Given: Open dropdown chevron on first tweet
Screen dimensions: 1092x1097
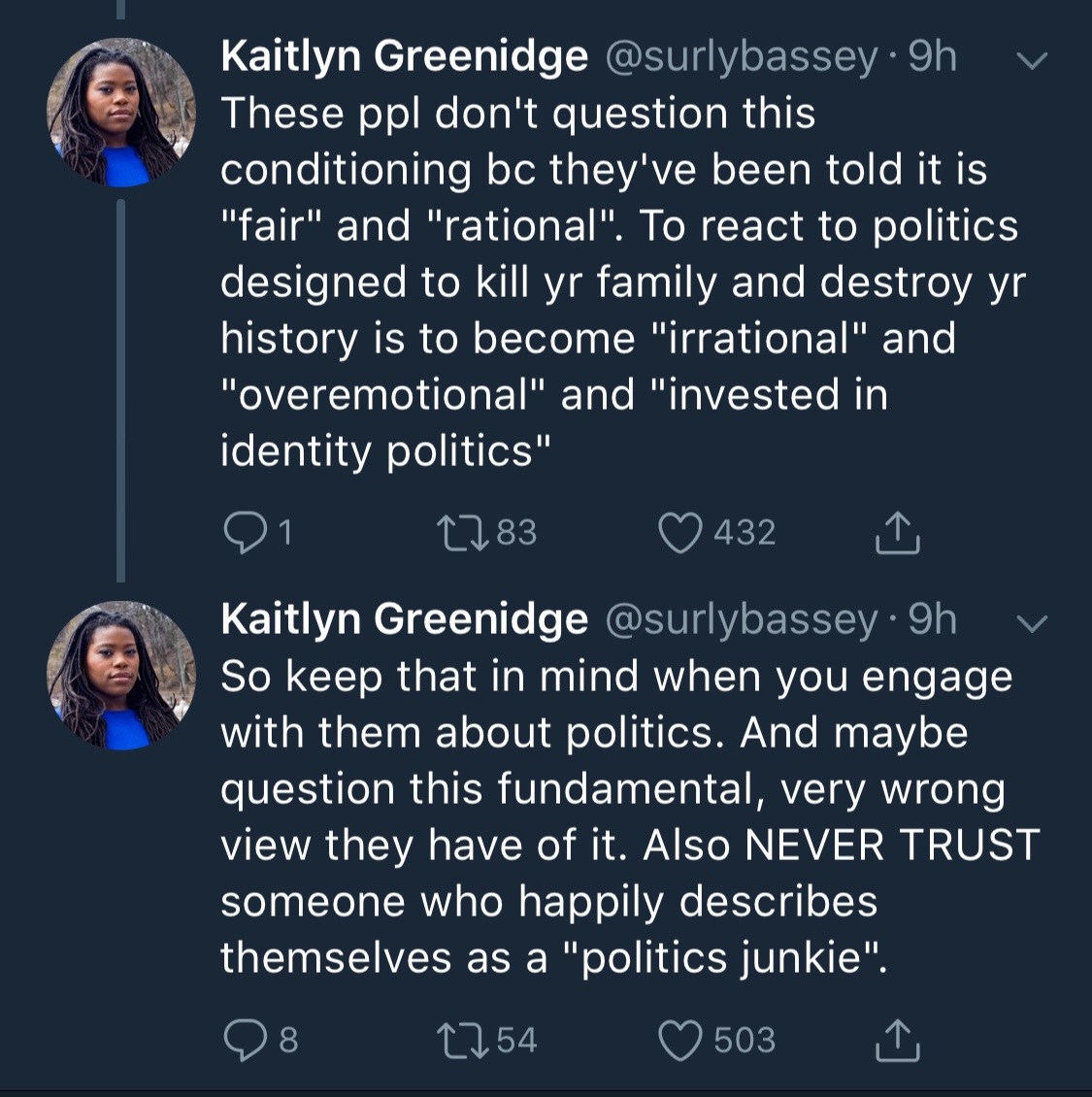Looking at the screenshot, I should 1031,60.
